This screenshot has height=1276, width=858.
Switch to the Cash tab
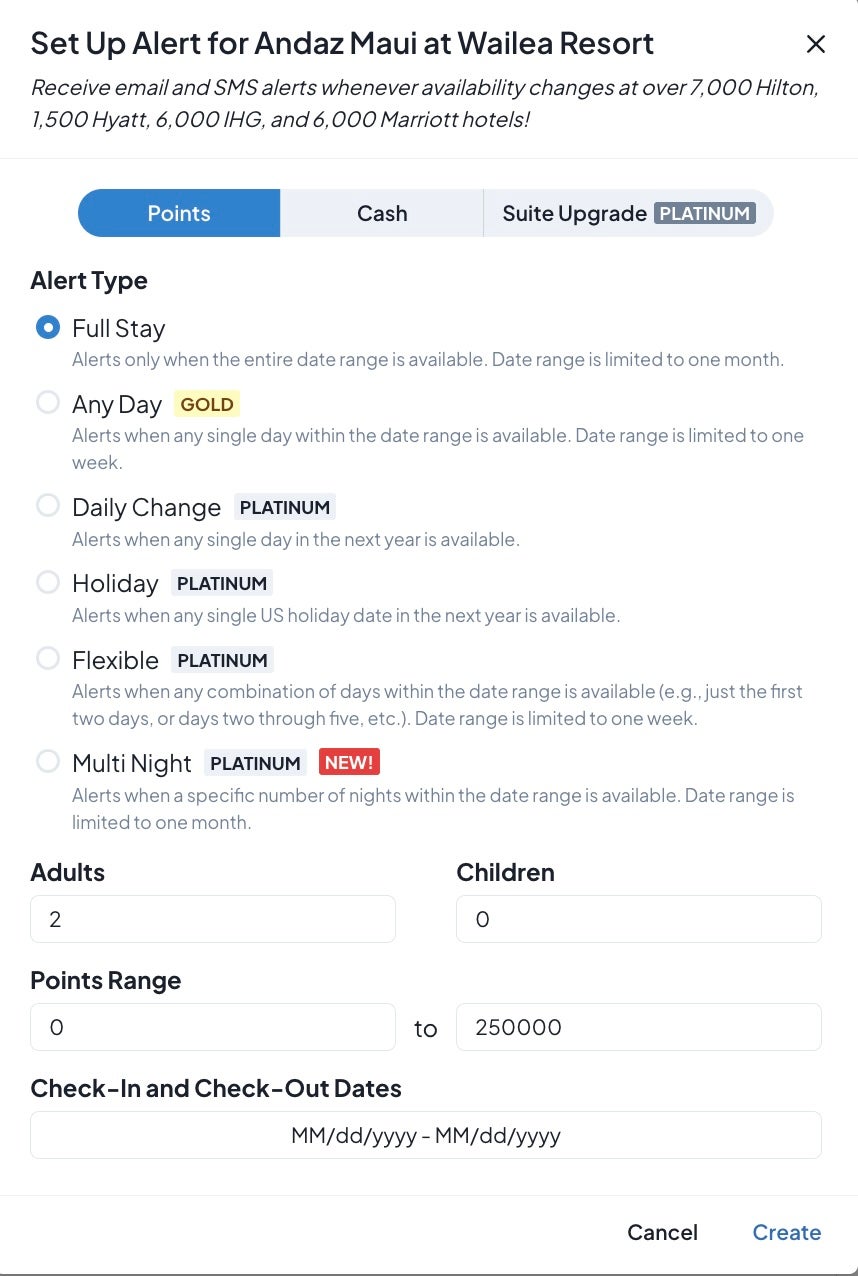click(x=382, y=213)
